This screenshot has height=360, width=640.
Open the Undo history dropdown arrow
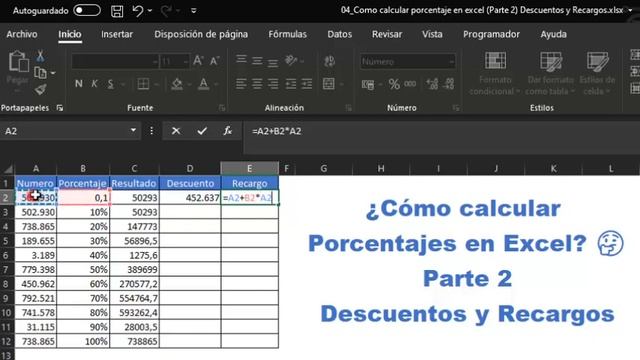tap(150, 11)
